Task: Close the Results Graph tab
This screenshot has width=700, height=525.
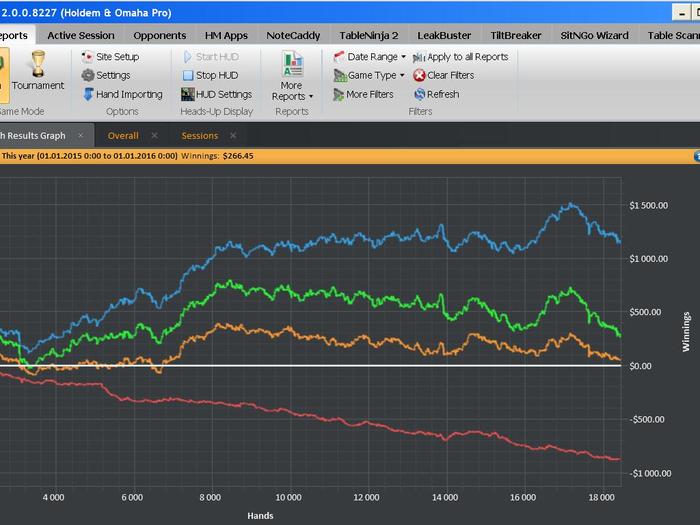Action: pyautogui.click(x=80, y=135)
